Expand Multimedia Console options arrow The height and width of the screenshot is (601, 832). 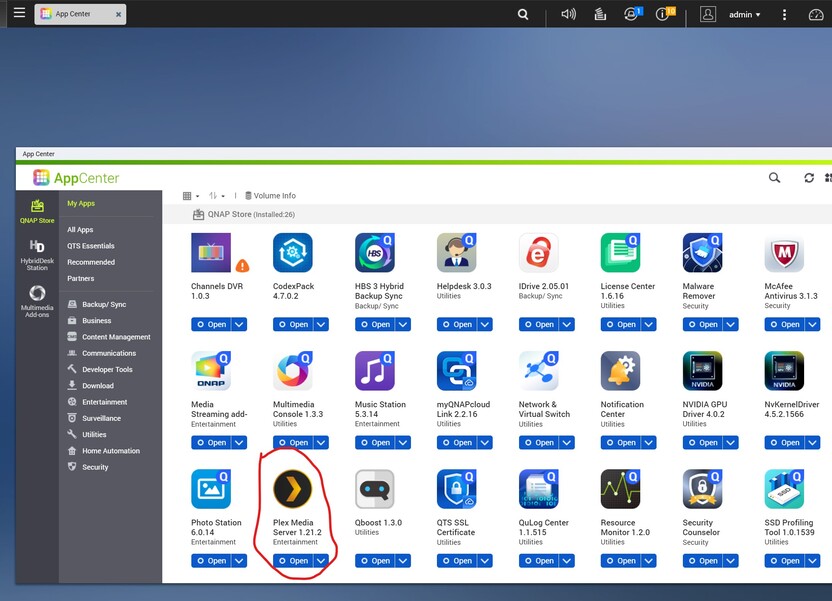pos(322,442)
